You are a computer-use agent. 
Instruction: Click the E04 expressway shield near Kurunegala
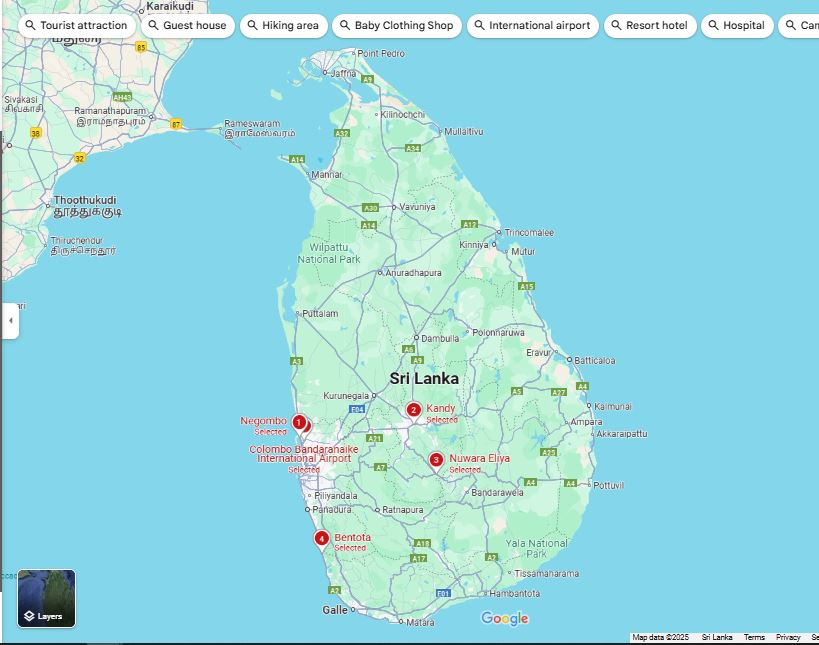(357, 409)
